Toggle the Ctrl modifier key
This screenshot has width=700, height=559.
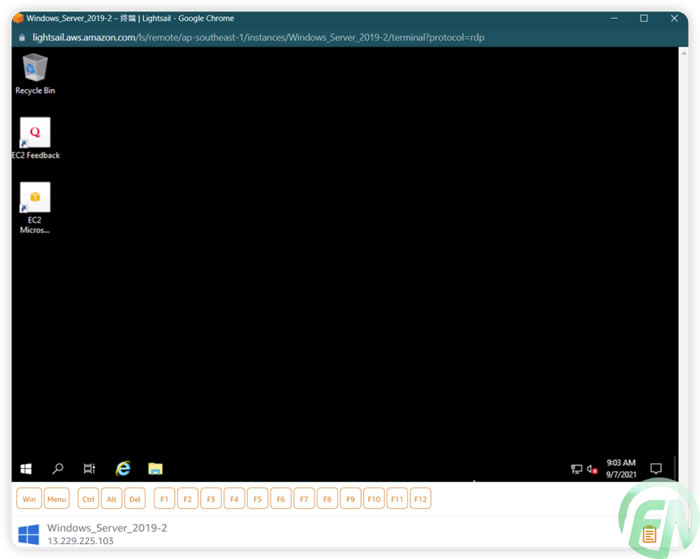point(88,498)
